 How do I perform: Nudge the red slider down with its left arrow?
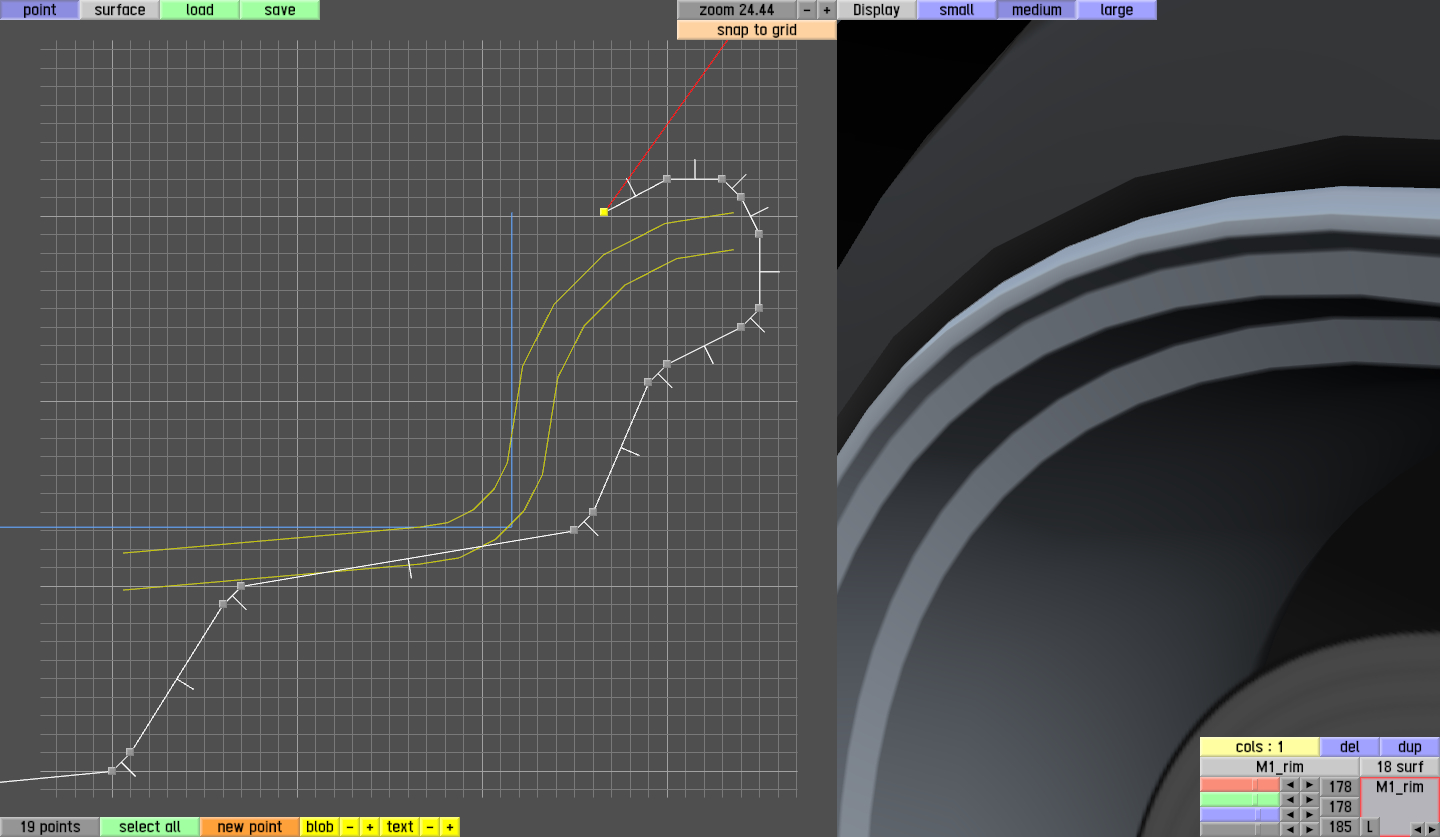[1290, 785]
